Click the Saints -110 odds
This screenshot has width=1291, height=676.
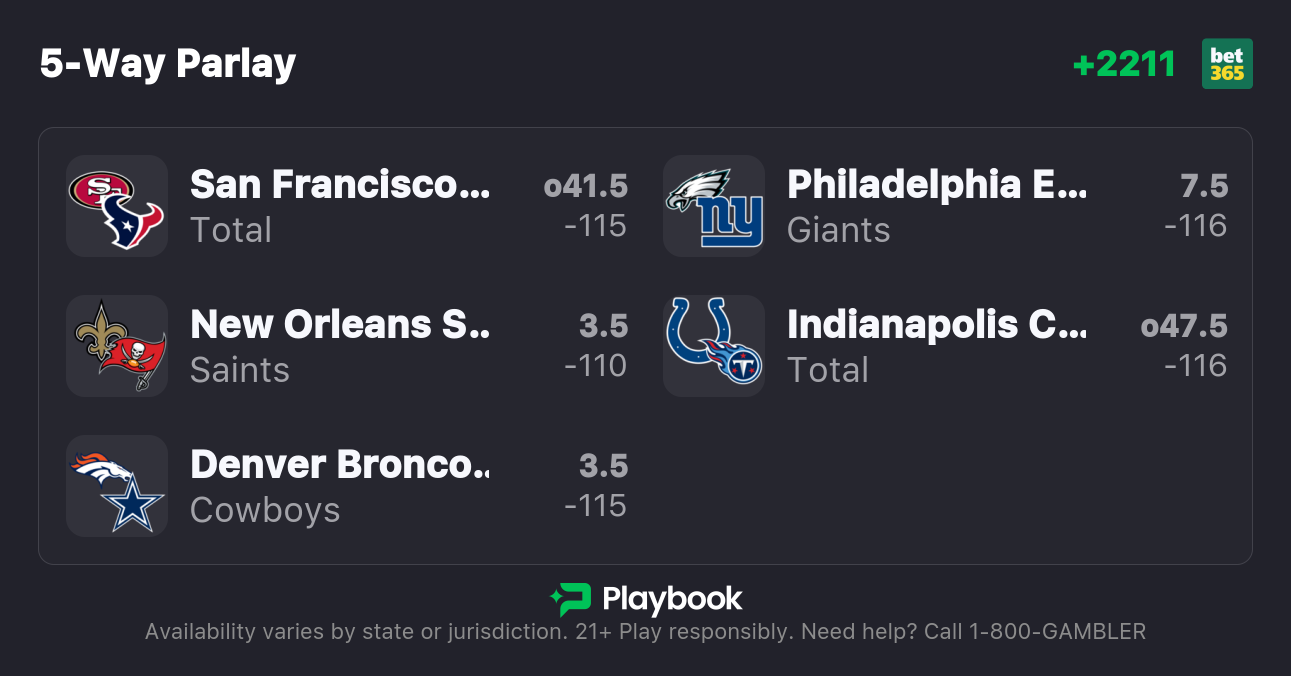coord(595,366)
